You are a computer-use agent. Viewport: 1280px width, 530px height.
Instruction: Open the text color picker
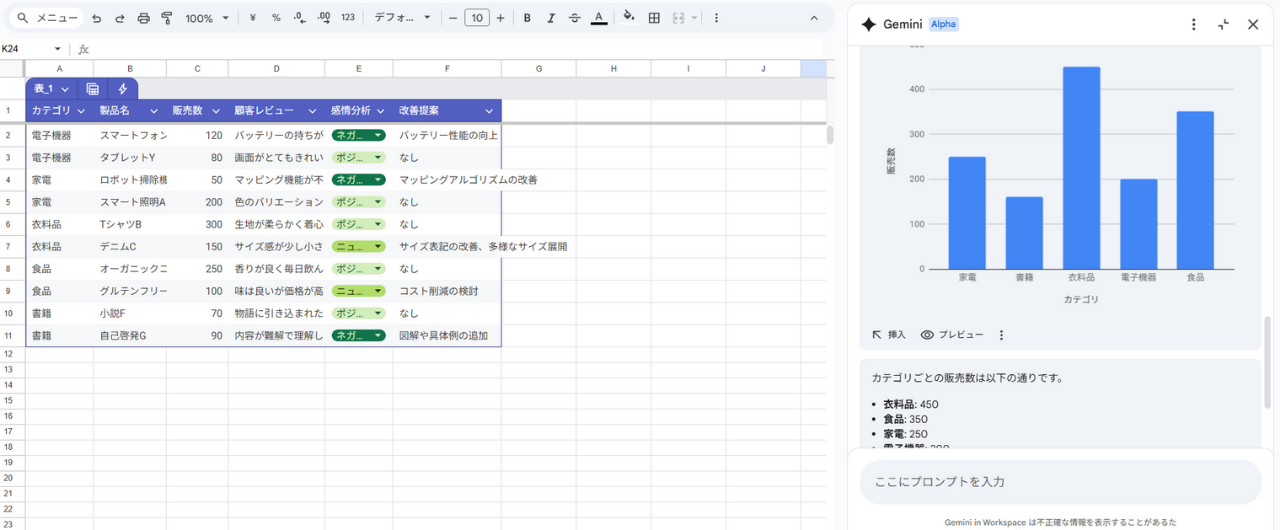(x=598, y=18)
